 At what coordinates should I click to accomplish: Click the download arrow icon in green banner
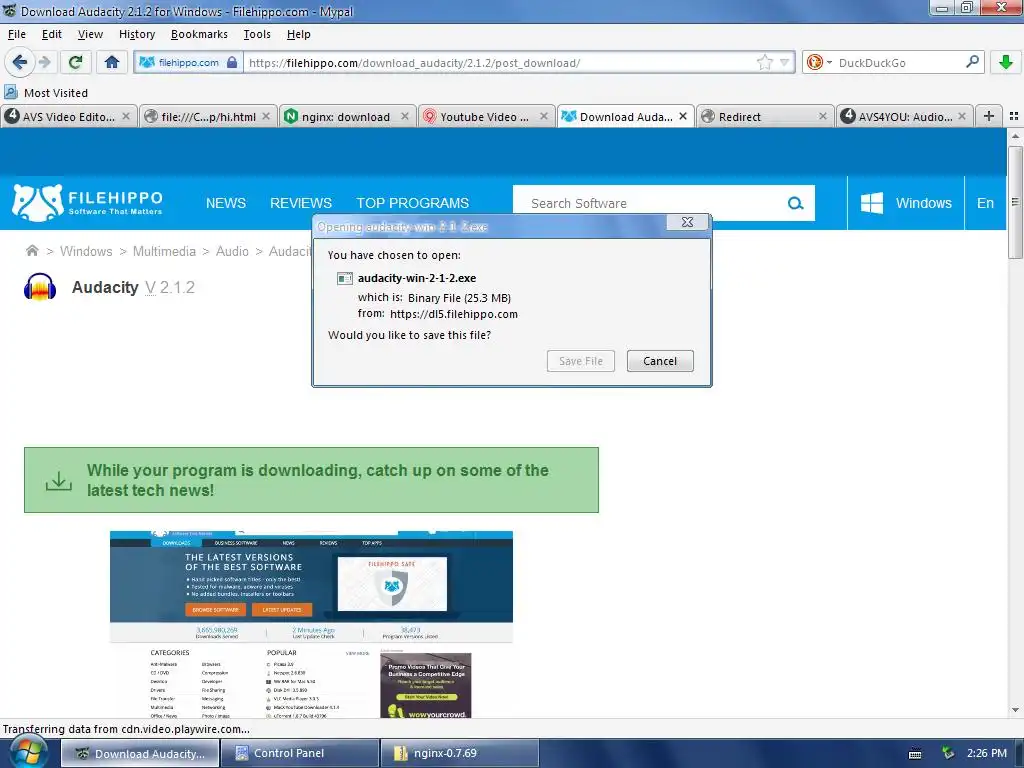point(59,481)
